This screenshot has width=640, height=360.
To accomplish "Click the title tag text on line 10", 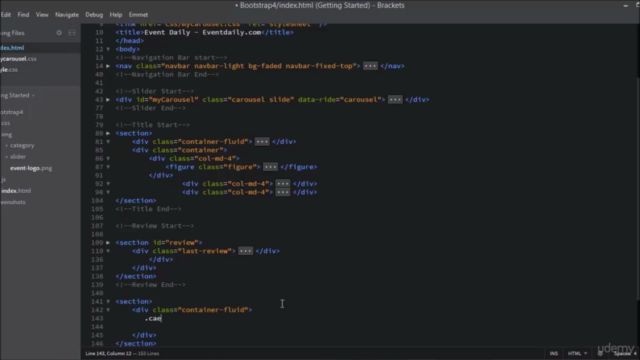I will click(x=204, y=33).
